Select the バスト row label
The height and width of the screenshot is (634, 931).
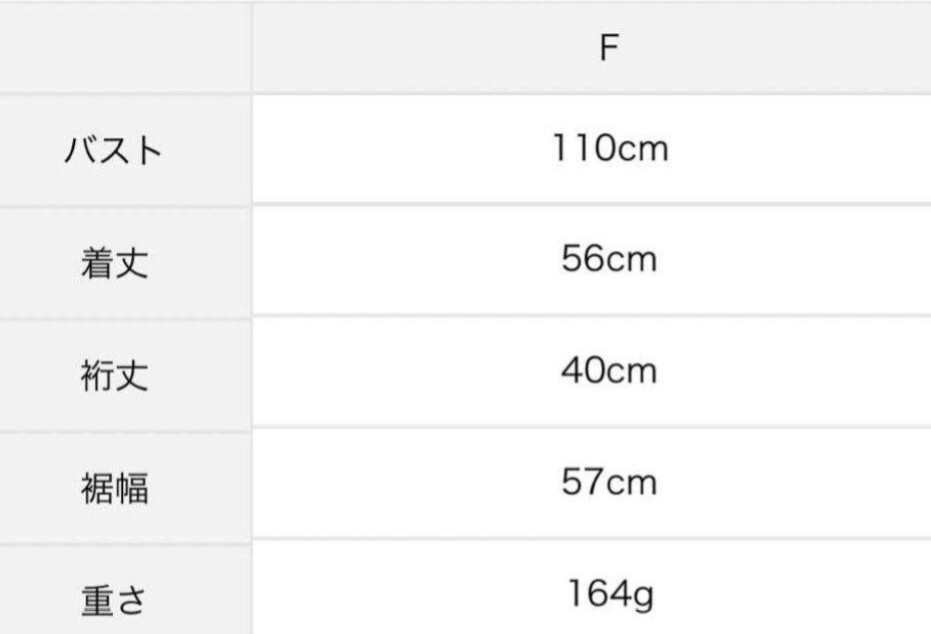(112, 151)
